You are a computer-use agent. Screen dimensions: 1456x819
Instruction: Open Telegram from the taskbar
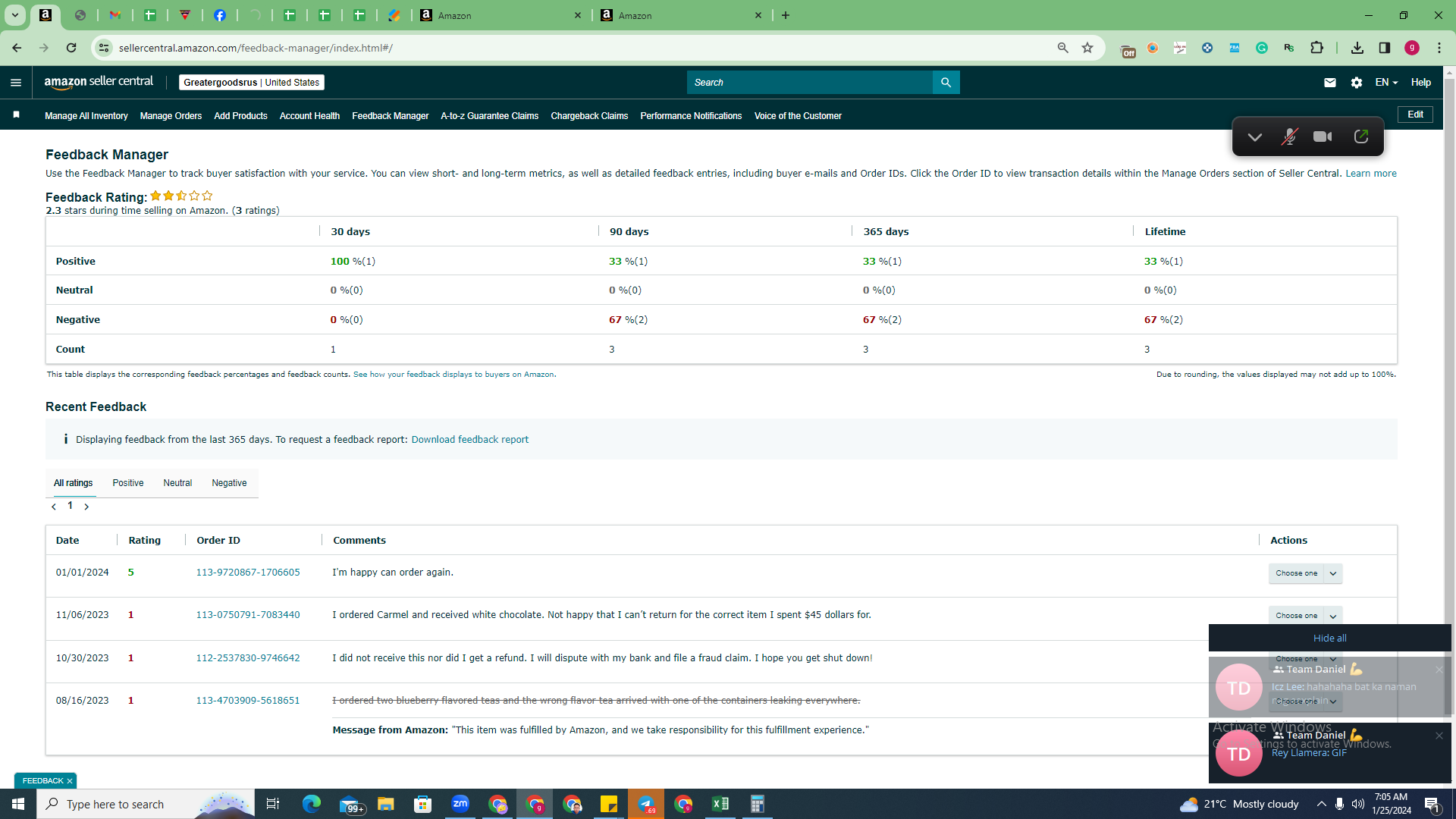pyautogui.click(x=646, y=804)
